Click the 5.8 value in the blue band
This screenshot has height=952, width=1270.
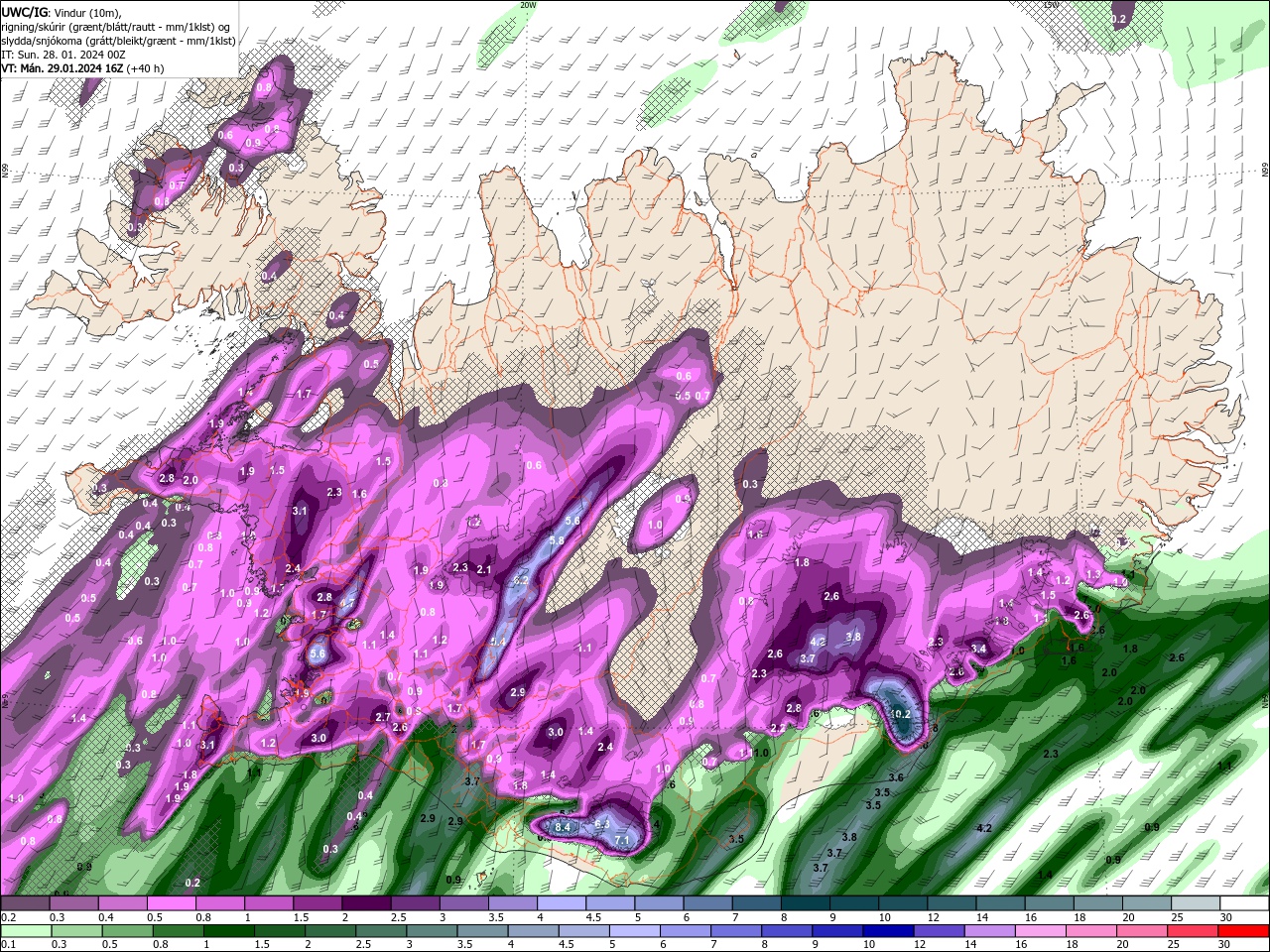(x=557, y=540)
